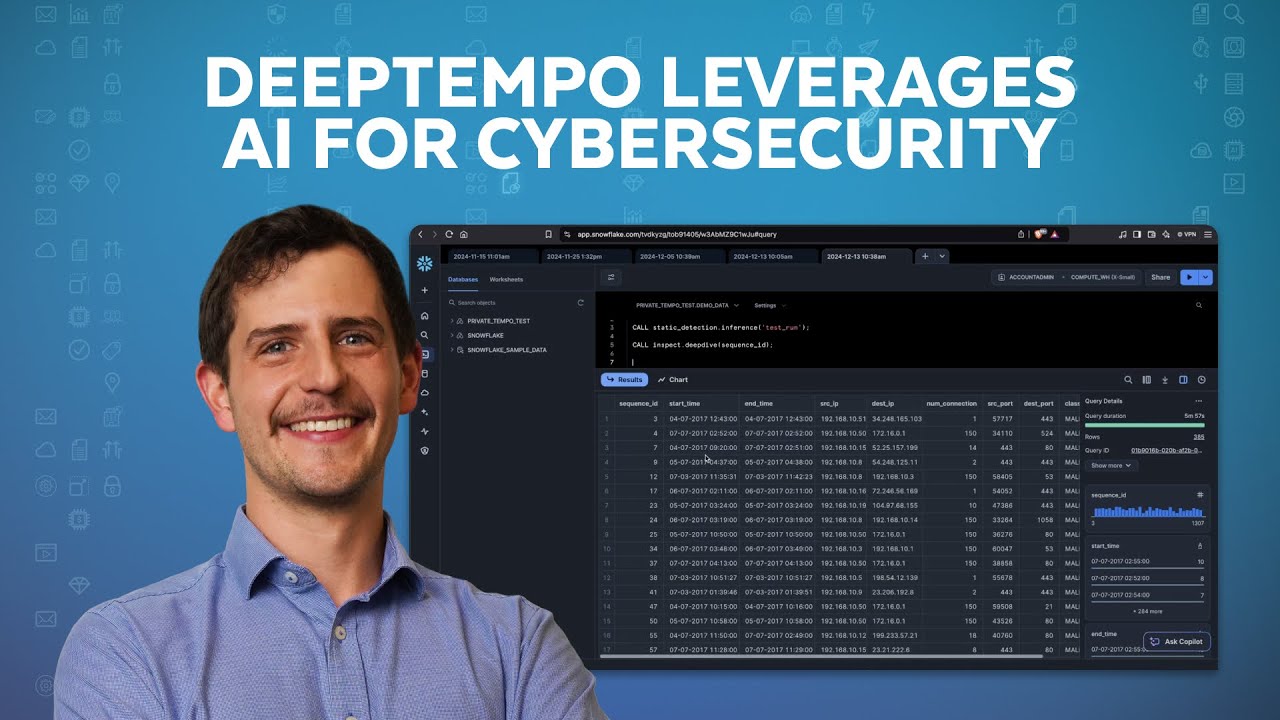Run the worksheet with the play button
The image size is (1280, 720).
click(1189, 277)
